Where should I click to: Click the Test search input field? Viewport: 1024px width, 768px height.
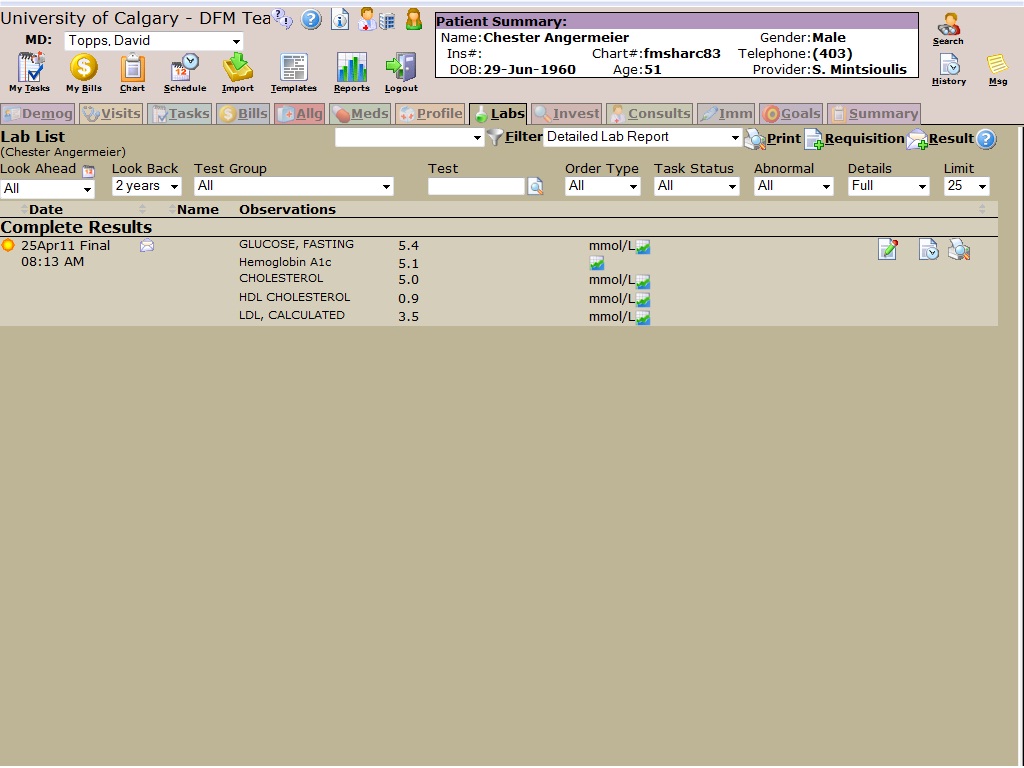(476, 186)
